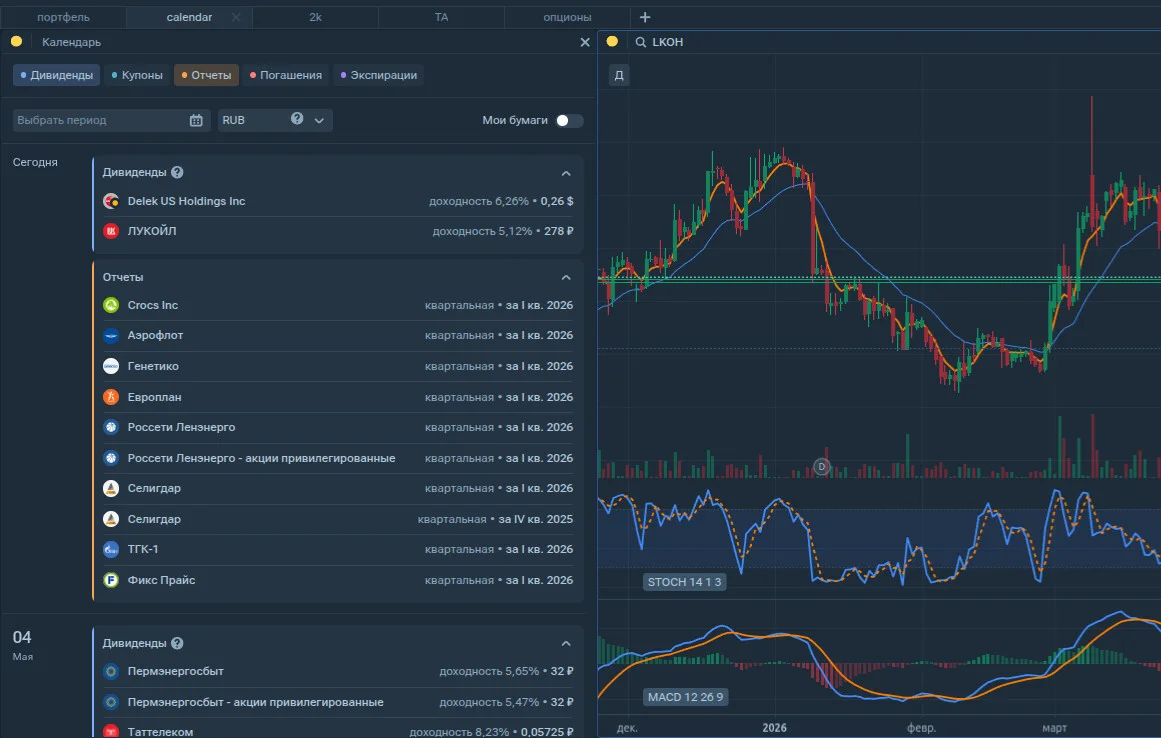Open Селигдар report for IV кв. 2025
Image resolution: width=1161 pixels, height=738 pixels.
(x=338, y=519)
